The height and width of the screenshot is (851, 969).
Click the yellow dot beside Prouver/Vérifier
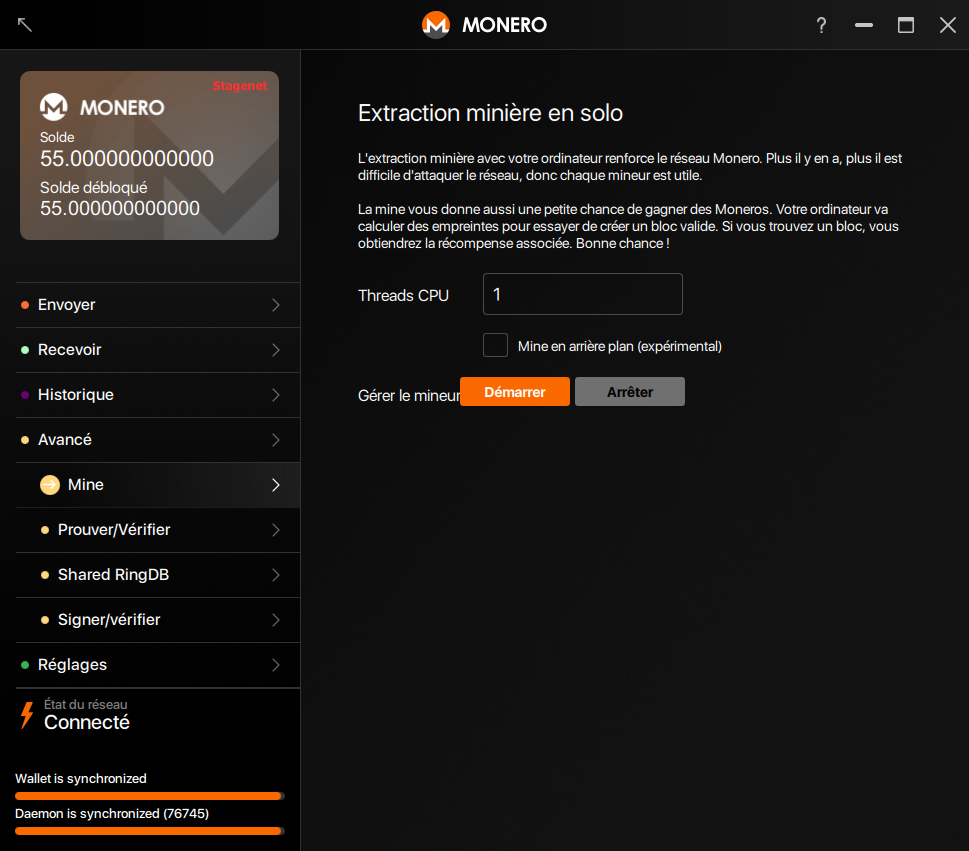[x=45, y=530]
